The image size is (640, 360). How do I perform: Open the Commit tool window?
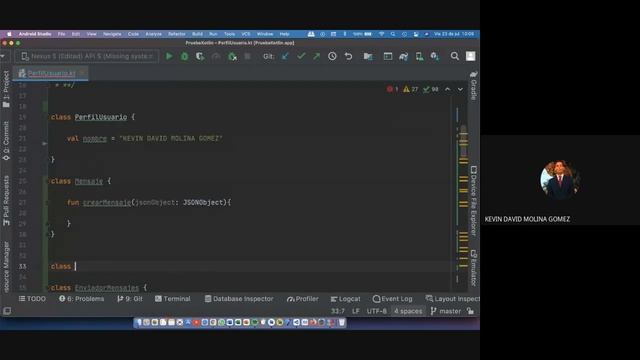(x=6, y=140)
